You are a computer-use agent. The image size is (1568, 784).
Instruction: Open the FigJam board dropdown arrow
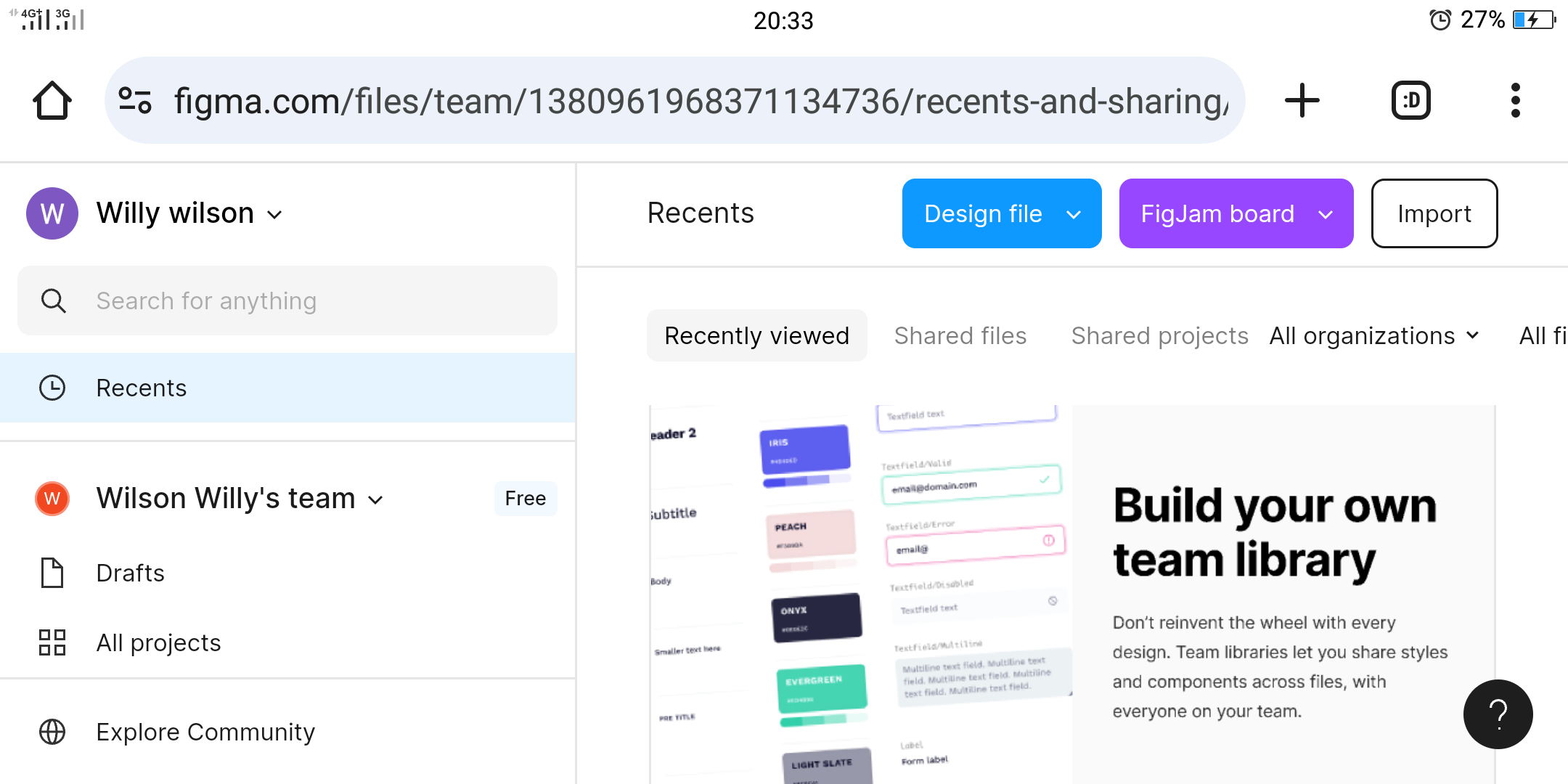click(x=1326, y=215)
